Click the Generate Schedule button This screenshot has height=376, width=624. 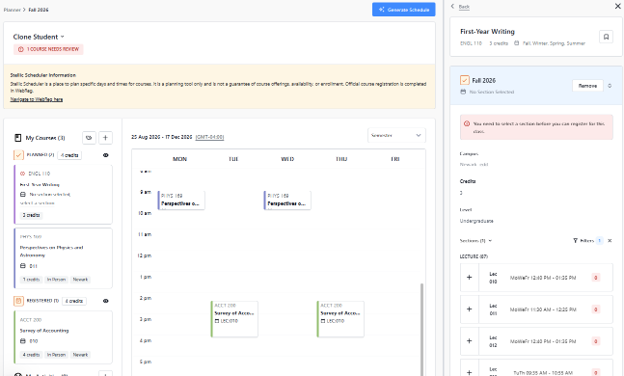pos(404,10)
